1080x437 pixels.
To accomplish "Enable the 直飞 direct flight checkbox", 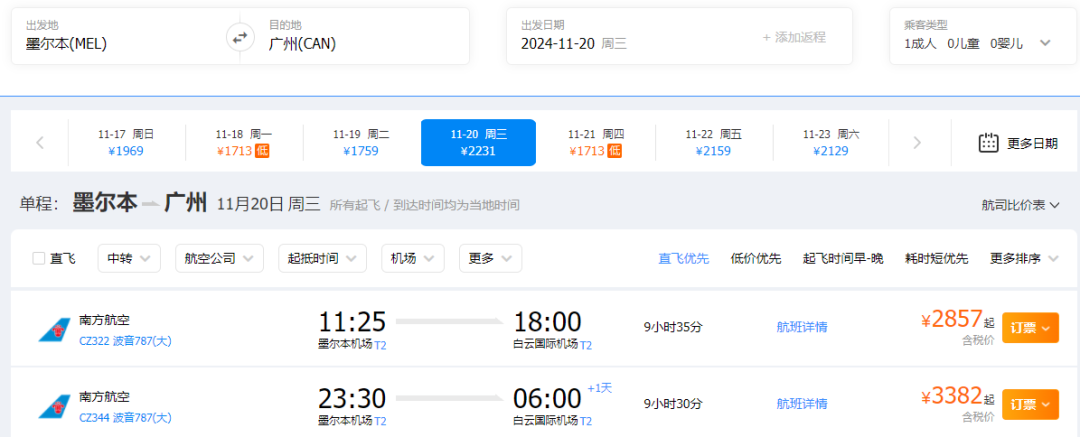I will tap(39, 258).
